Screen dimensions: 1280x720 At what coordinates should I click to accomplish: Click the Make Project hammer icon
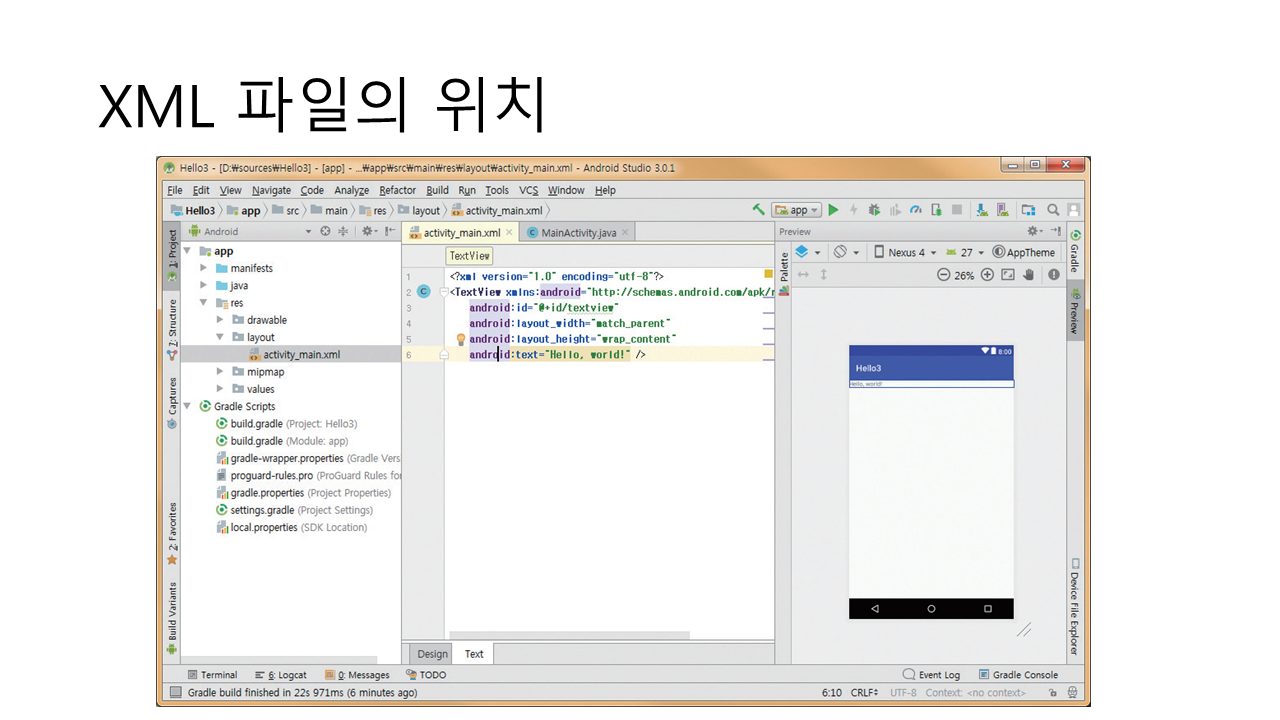759,210
